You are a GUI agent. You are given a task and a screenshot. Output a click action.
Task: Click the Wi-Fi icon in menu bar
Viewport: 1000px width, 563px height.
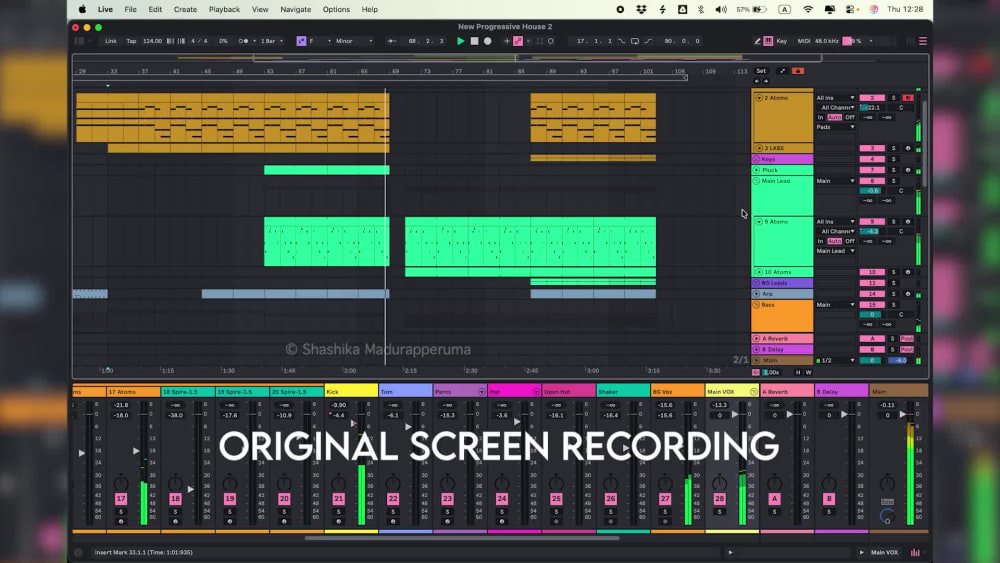(x=808, y=10)
